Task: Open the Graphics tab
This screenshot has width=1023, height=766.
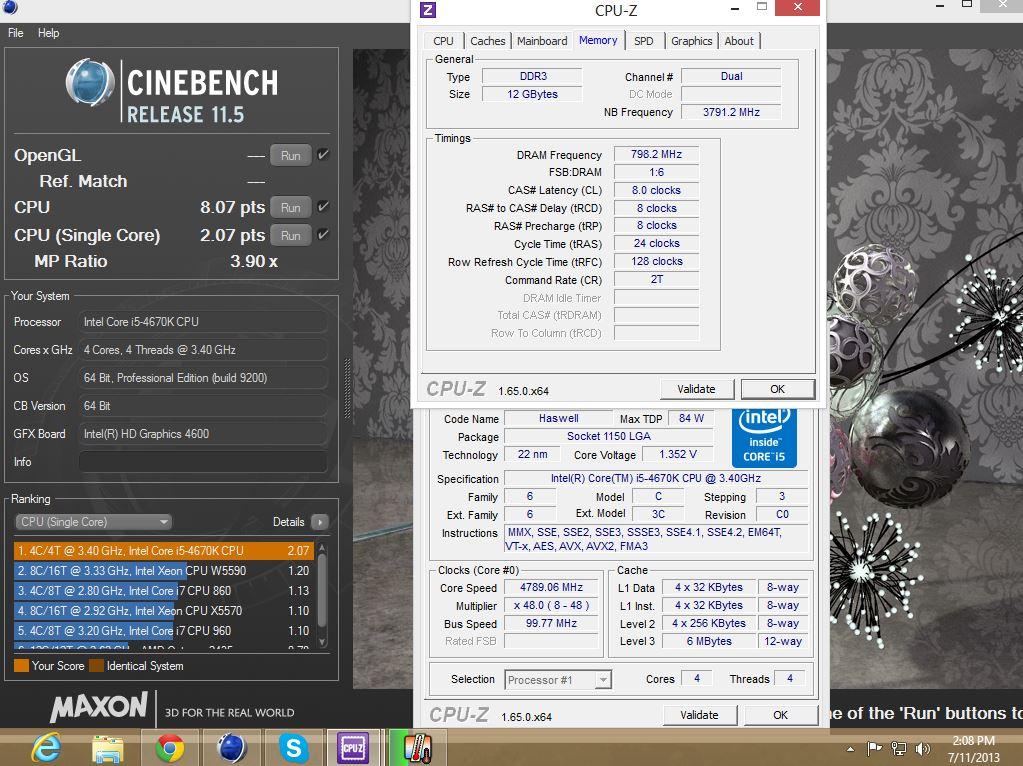Action: pyautogui.click(x=692, y=41)
